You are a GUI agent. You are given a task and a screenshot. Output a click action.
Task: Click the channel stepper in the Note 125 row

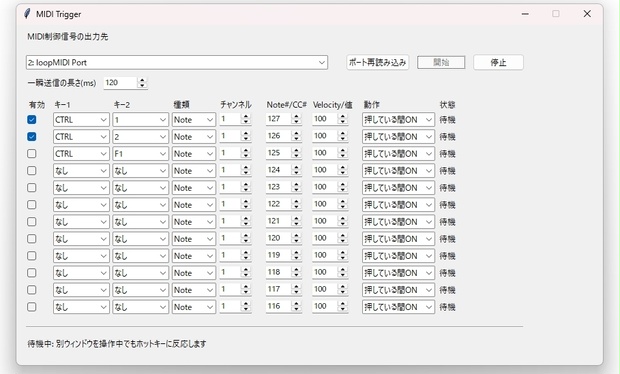(246, 153)
